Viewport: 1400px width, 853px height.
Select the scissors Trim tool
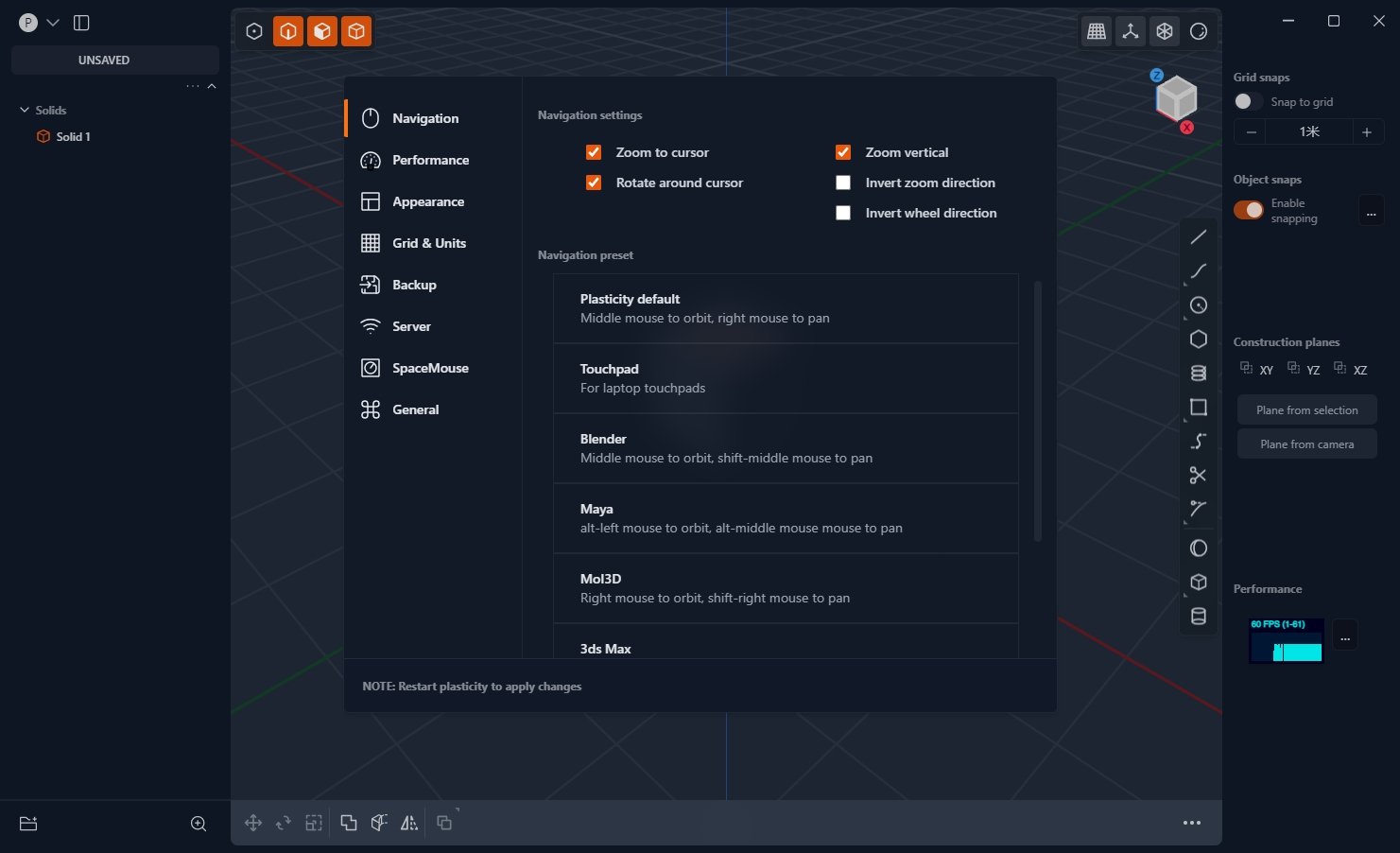pyautogui.click(x=1199, y=475)
